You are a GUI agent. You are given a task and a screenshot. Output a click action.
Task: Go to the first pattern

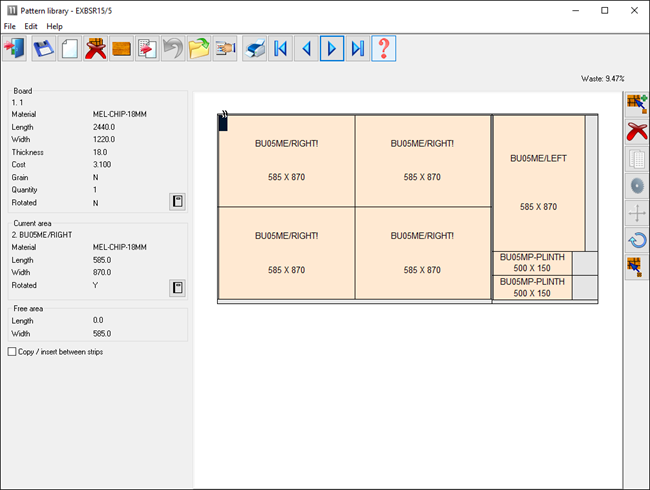click(x=280, y=48)
